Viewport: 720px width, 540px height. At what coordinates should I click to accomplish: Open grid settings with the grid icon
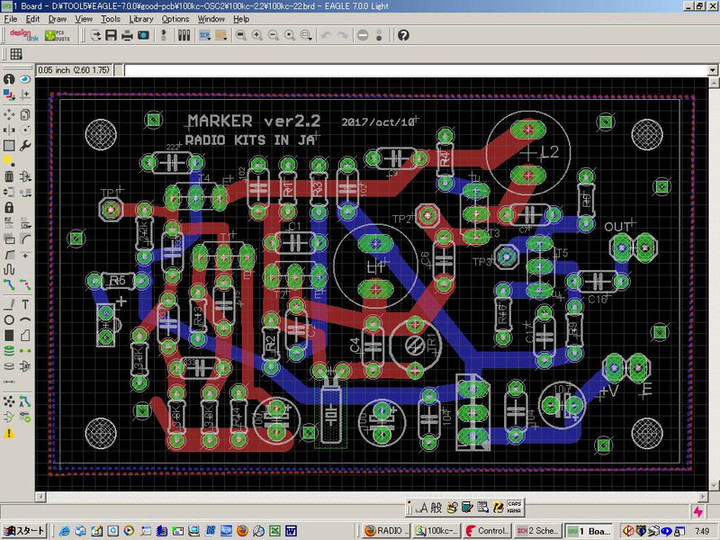(16, 54)
